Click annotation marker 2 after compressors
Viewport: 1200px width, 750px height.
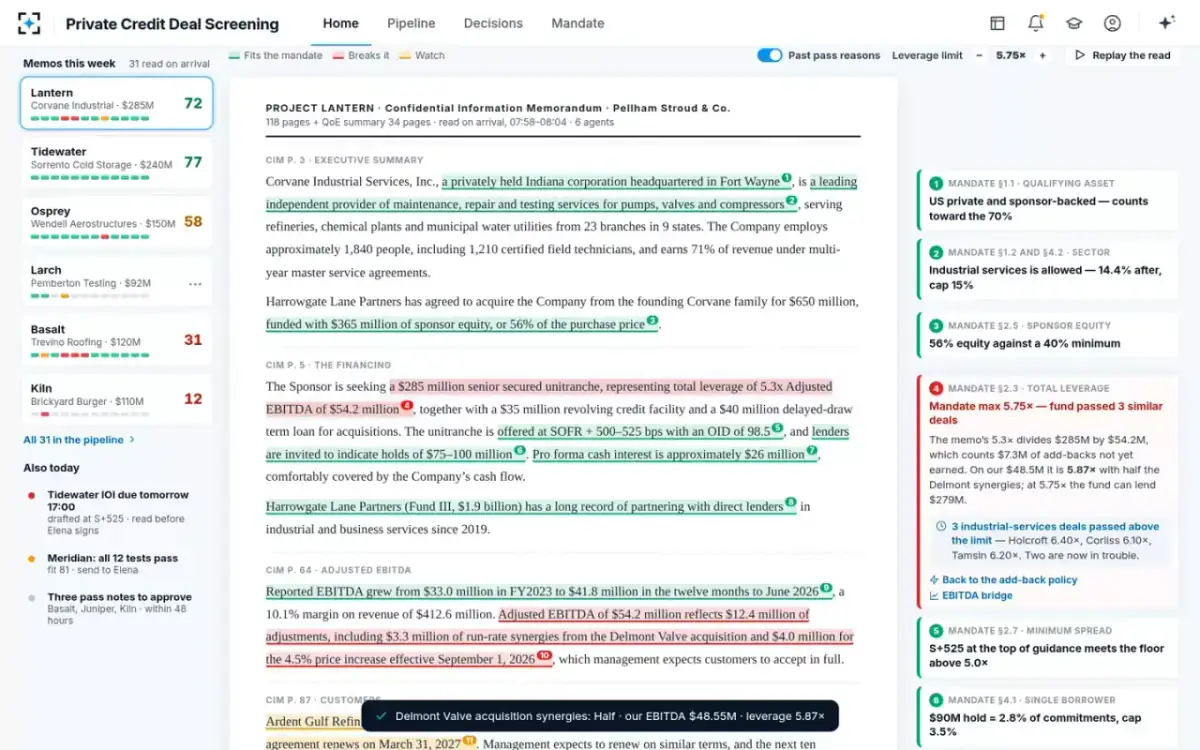[x=791, y=201]
